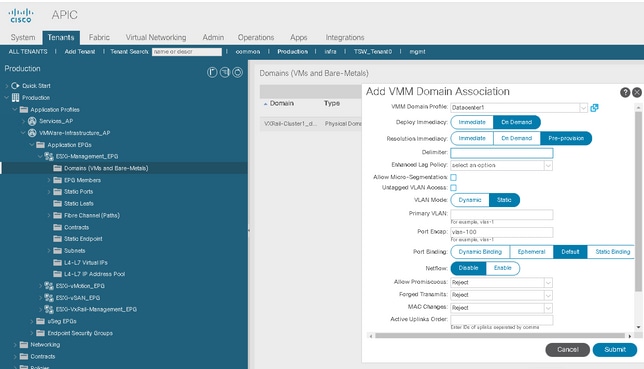Click the Production tenant icon in tree
Screen dimensions: 644x369
[15, 97]
